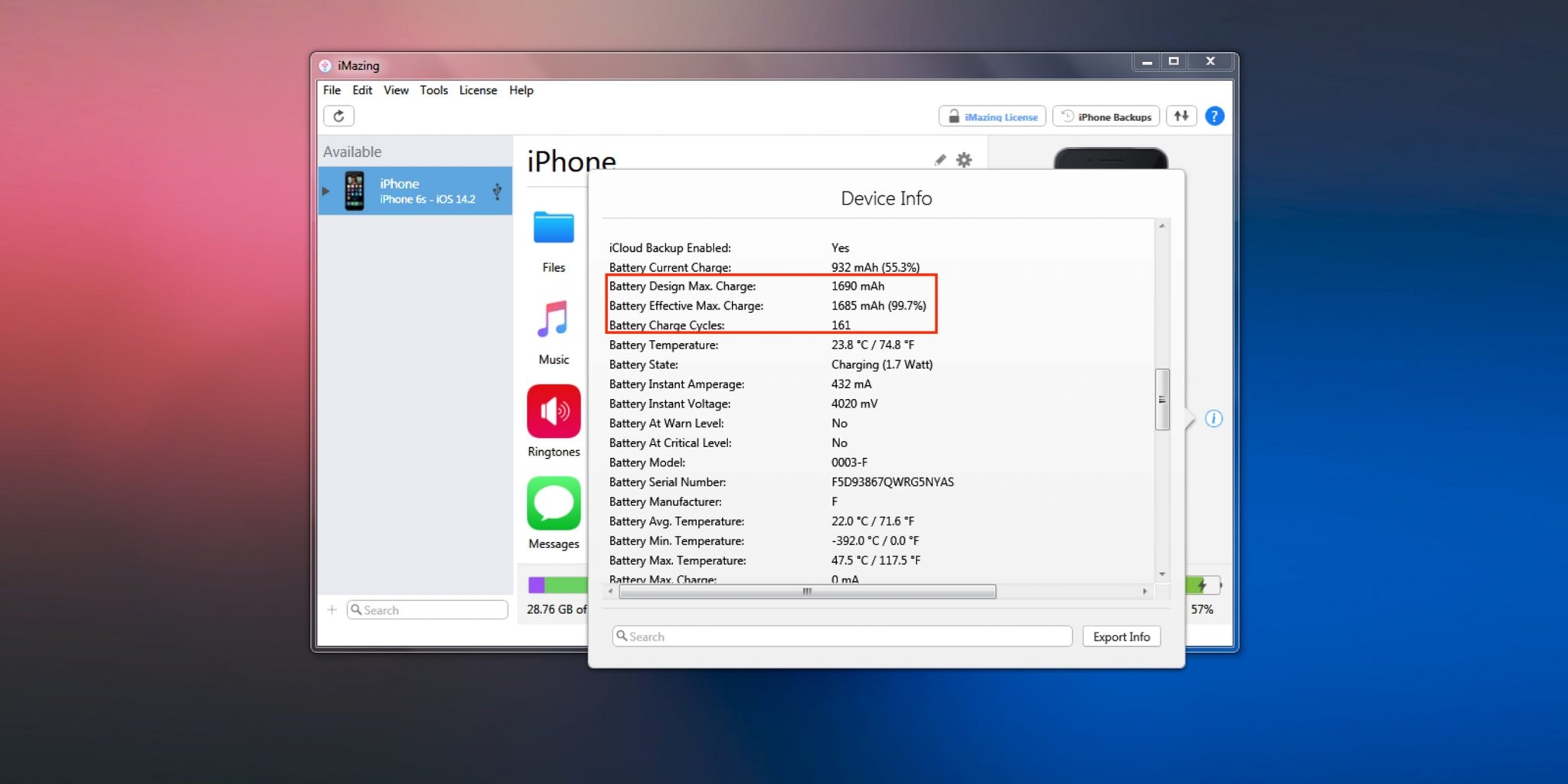Open the File menu
The image size is (1568, 784).
tap(332, 90)
